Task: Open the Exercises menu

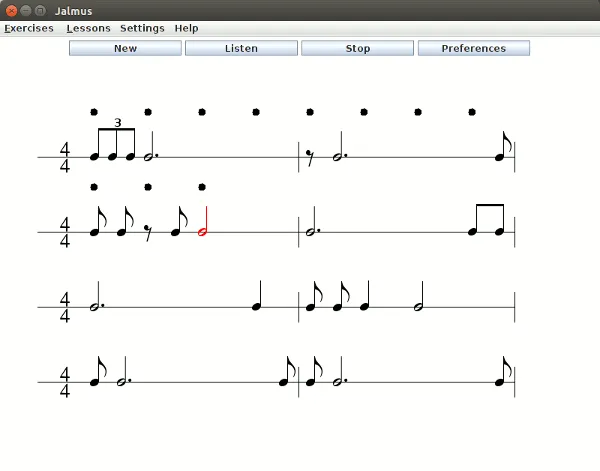Action: point(29,28)
